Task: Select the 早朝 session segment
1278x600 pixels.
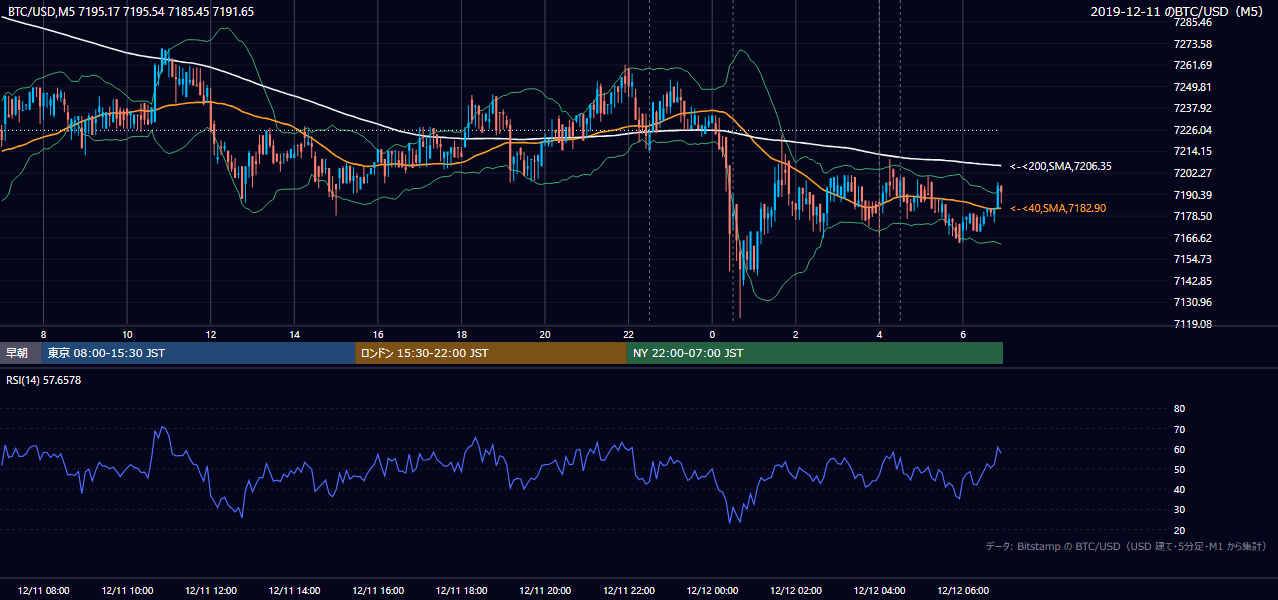Action: click(x=20, y=353)
